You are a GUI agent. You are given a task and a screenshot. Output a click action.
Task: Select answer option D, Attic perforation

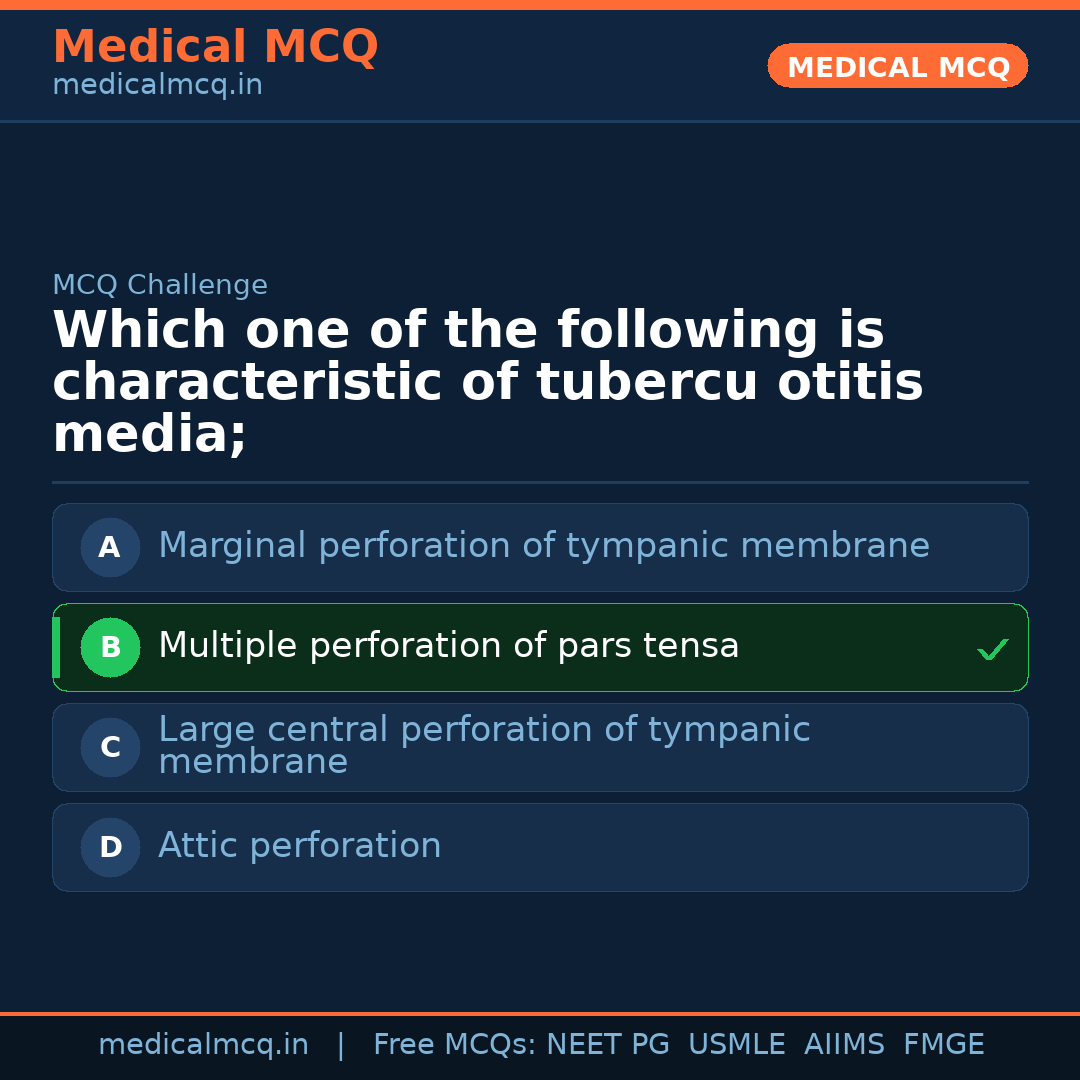540,847
